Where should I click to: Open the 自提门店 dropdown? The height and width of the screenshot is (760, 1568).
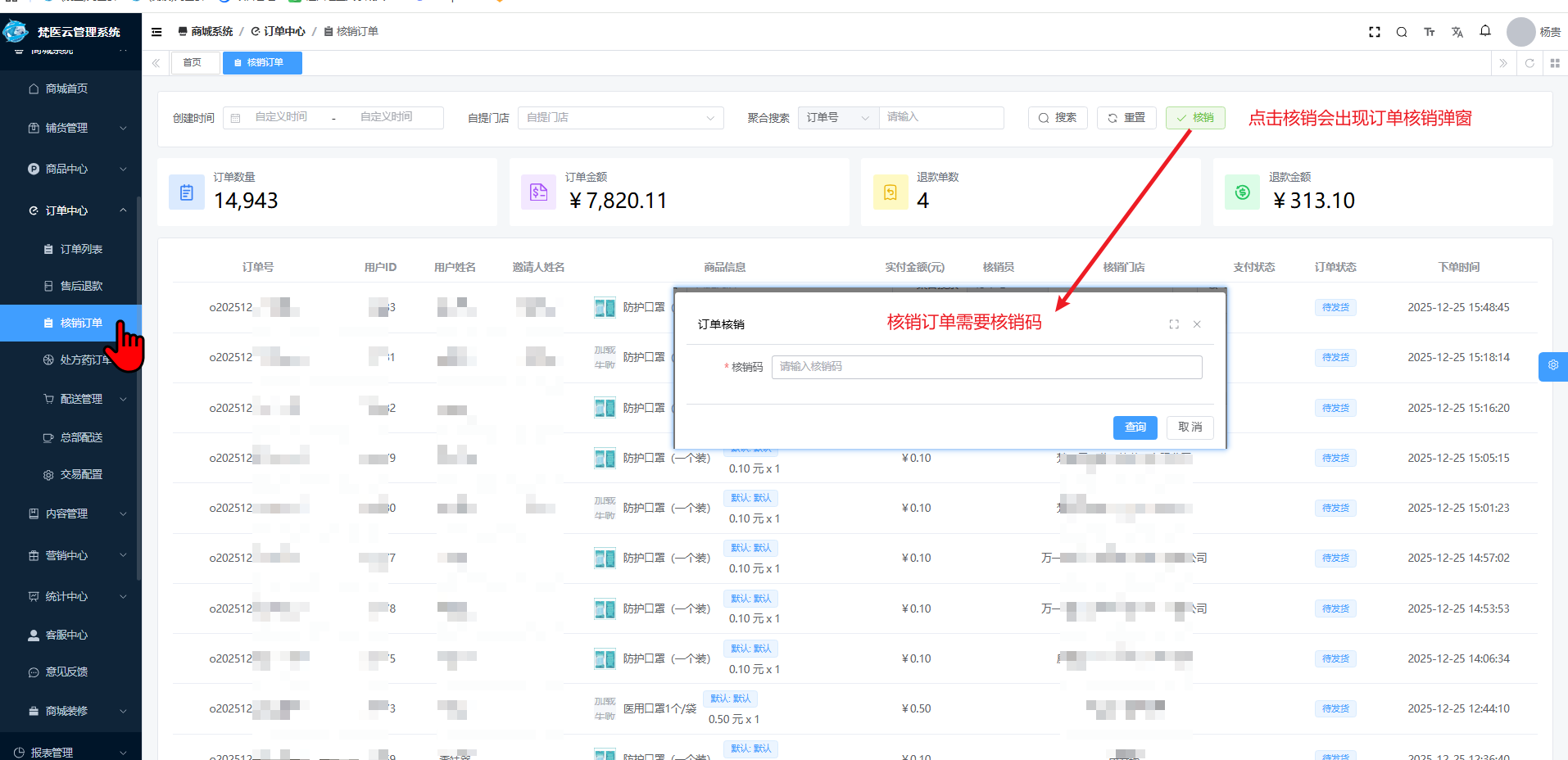[x=620, y=117]
